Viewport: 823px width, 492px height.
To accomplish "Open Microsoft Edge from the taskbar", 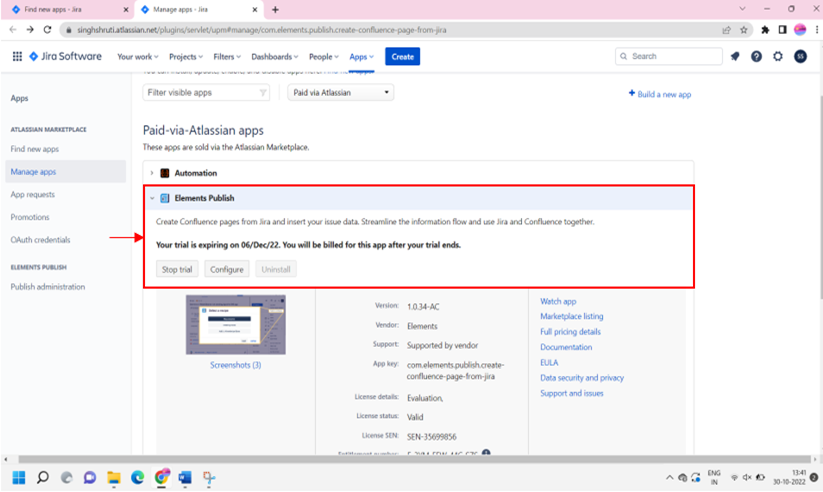I will [x=138, y=477].
